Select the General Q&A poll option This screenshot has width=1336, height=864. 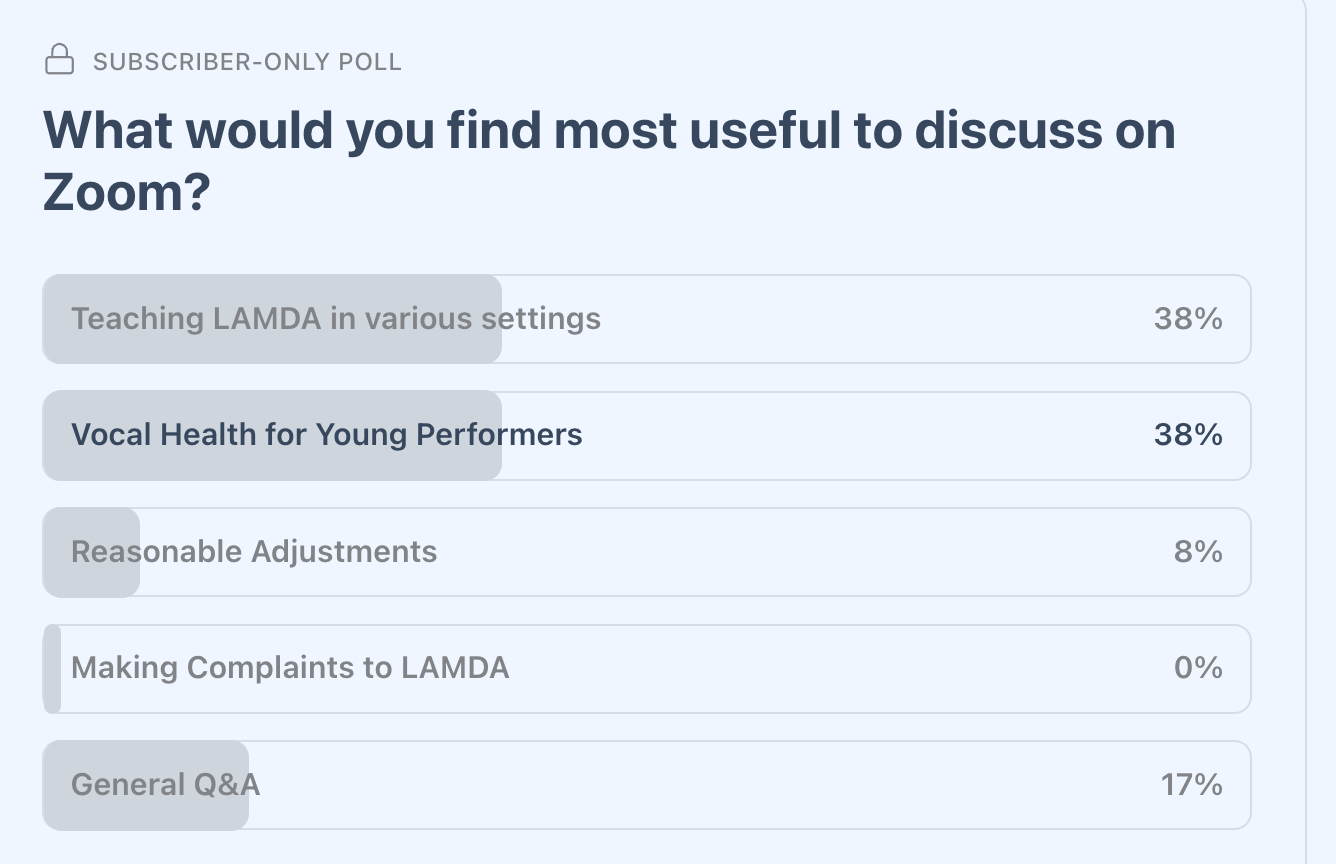coord(166,785)
